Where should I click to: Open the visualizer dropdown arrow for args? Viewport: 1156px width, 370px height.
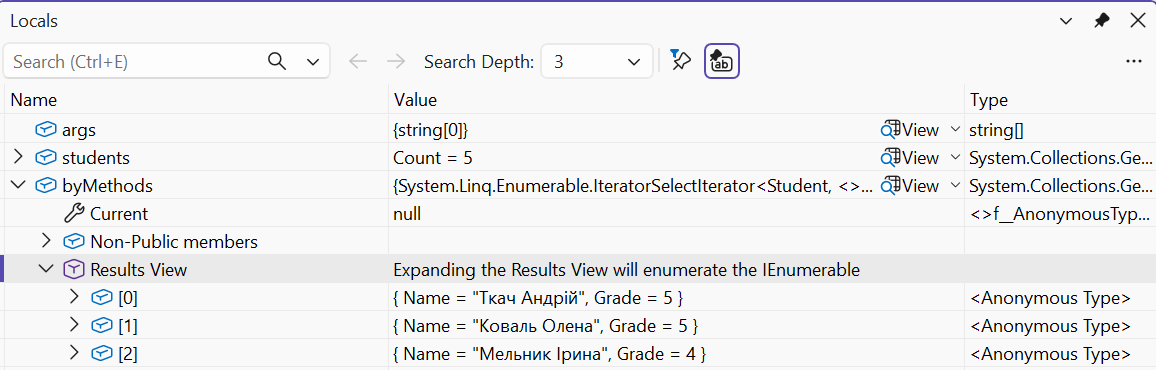pyautogui.click(x=955, y=130)
